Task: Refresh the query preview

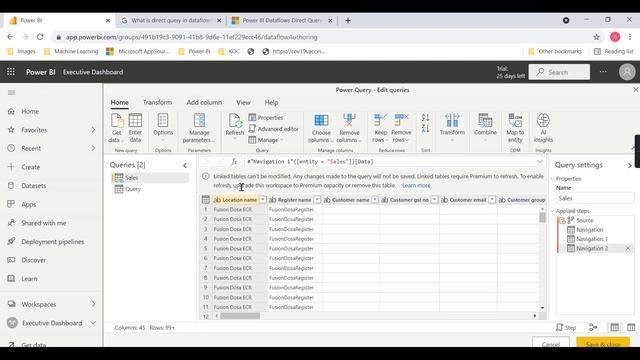Action: coord(235,126)
